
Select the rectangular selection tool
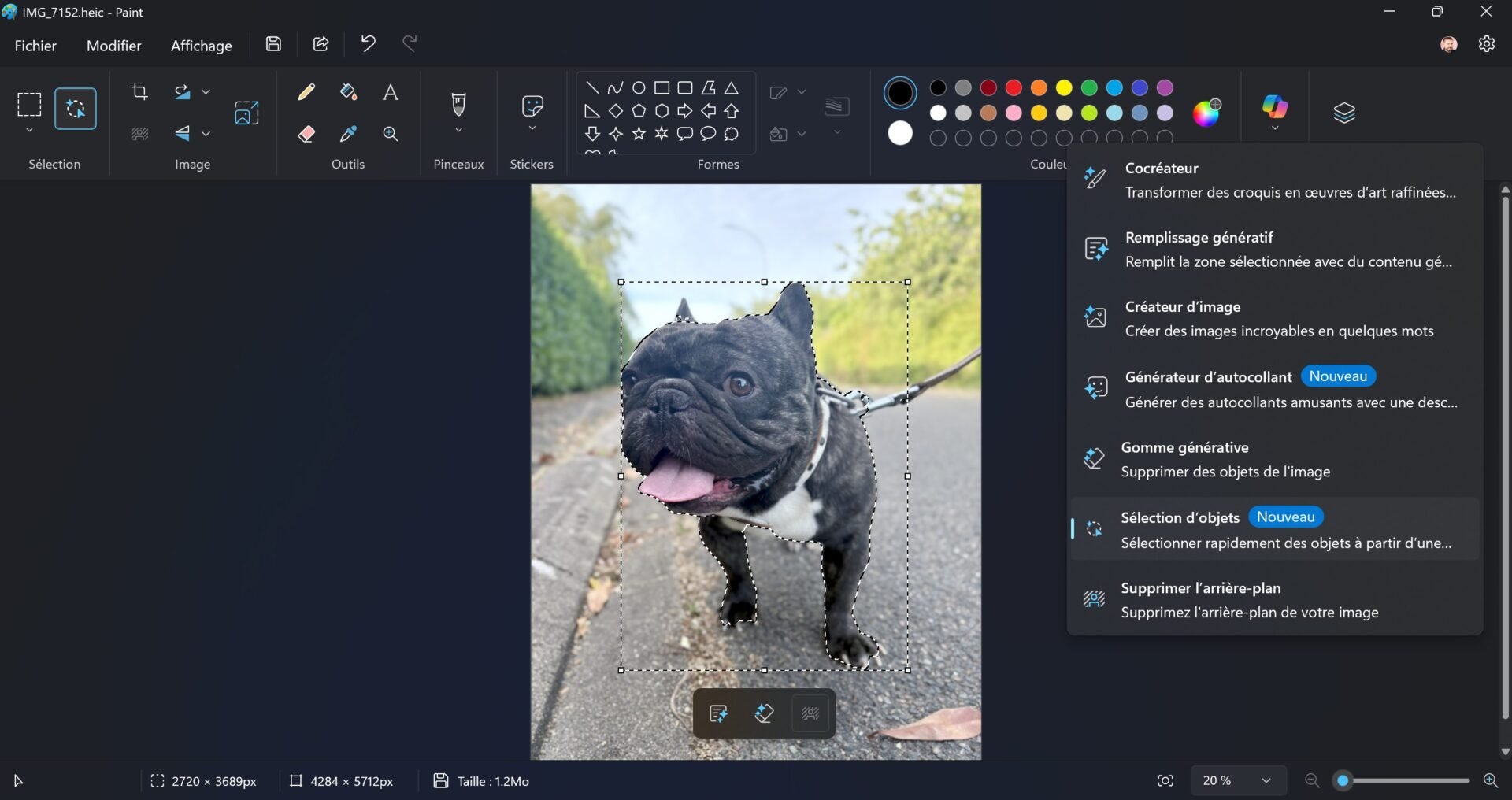click(29, 105)
